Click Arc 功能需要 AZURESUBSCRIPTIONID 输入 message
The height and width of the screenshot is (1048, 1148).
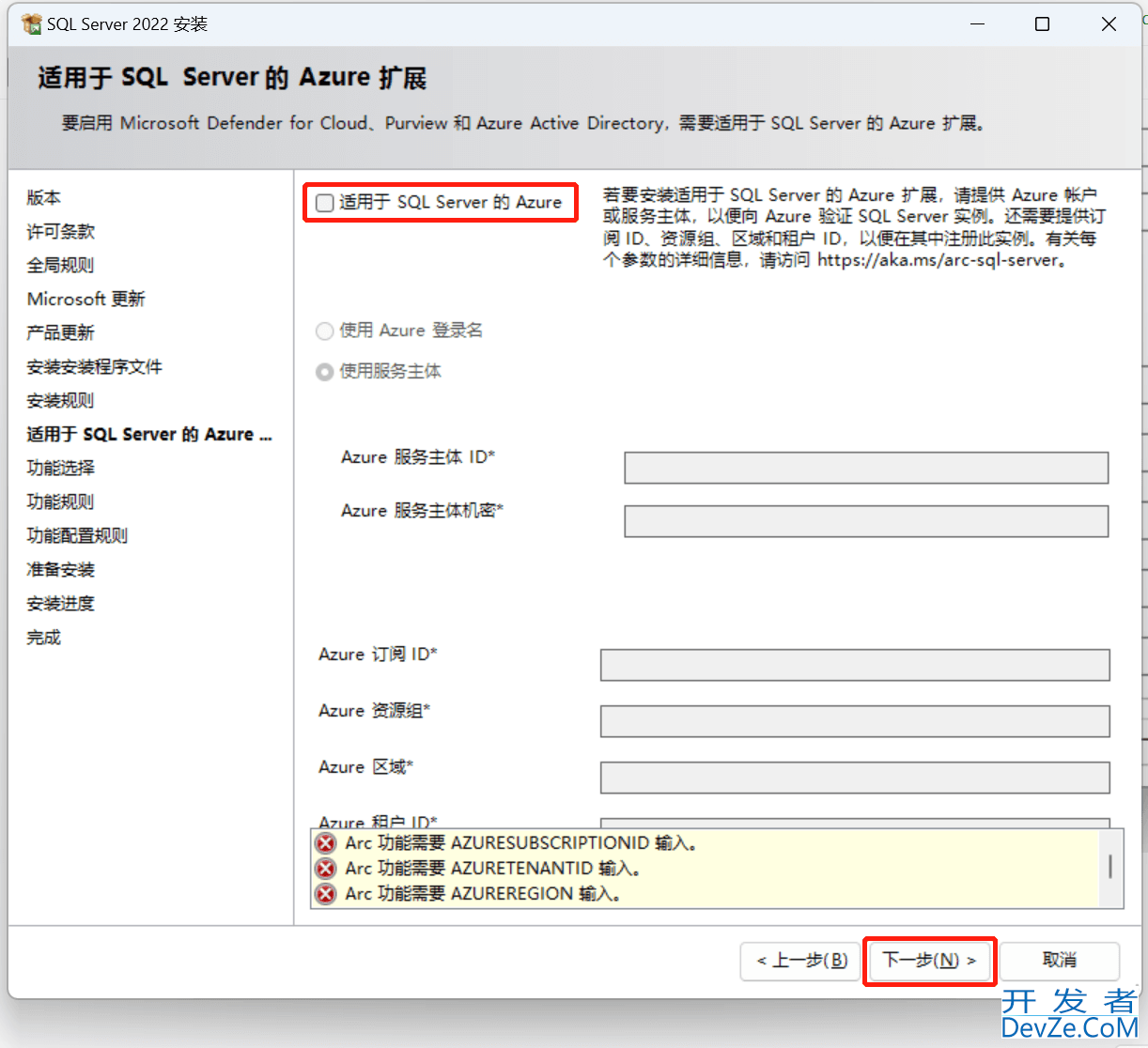point(520,843)
